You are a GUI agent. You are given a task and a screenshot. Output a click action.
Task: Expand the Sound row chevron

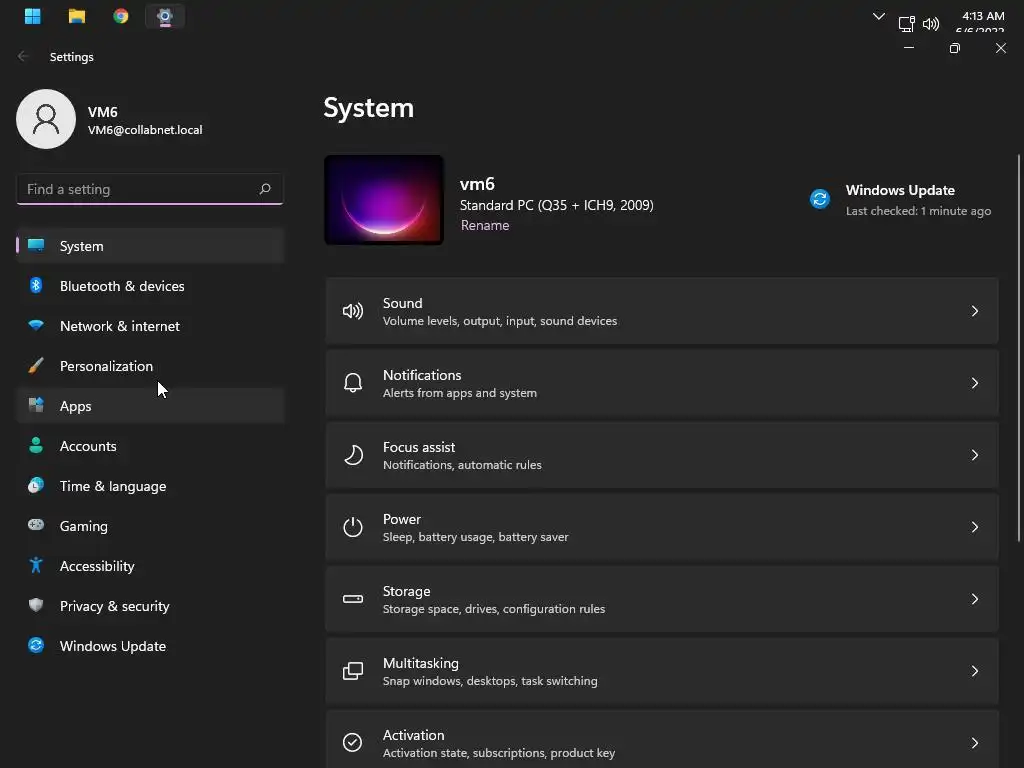pyautogui.click(x=974, y=311)
